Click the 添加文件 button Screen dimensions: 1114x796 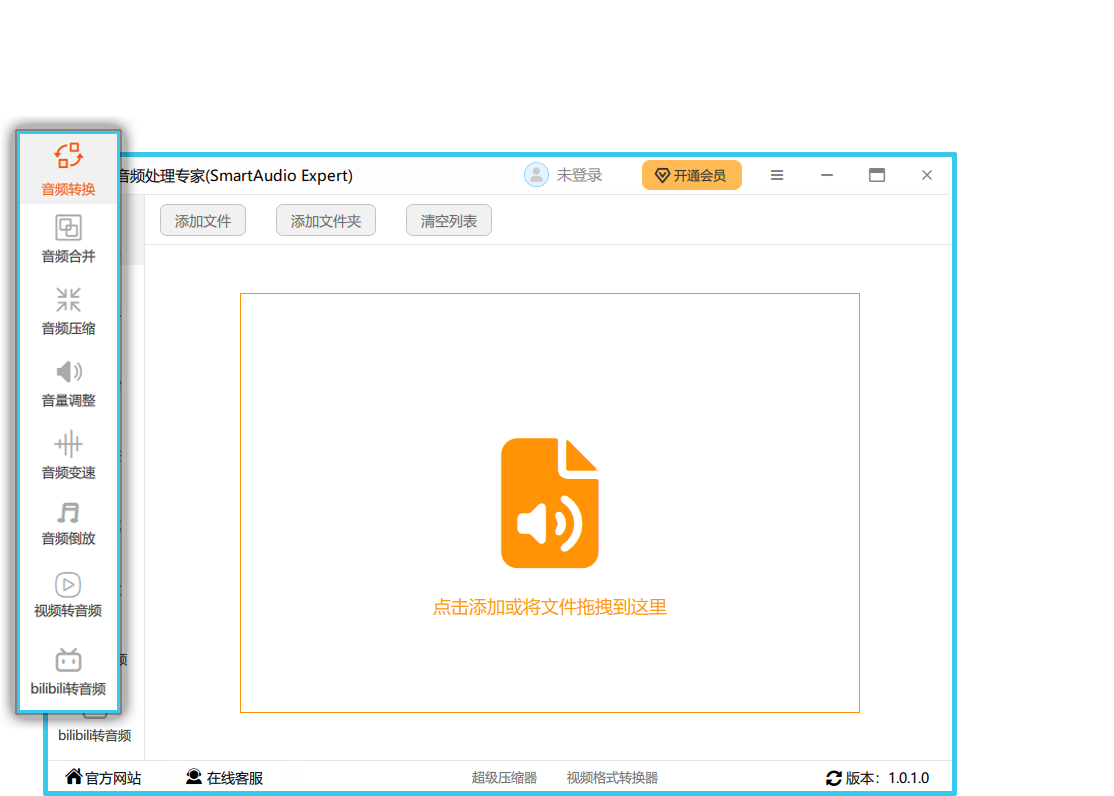click(x=203, y=221)
